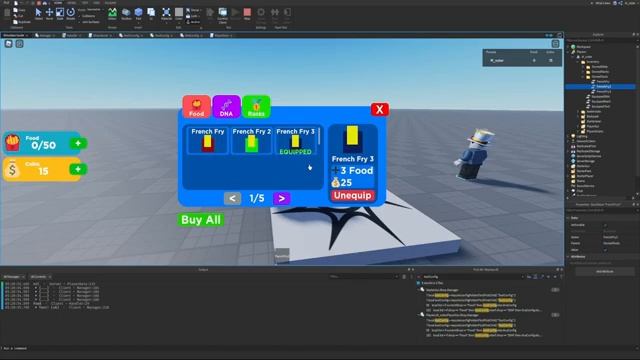The image size is (640, 360).
Task: Click the plus button beside Food counter
Action: (x=78, y=143)
